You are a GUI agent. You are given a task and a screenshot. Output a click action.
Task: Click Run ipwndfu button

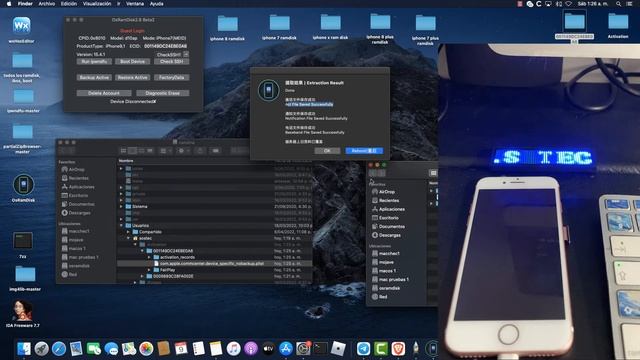[94, 62]
